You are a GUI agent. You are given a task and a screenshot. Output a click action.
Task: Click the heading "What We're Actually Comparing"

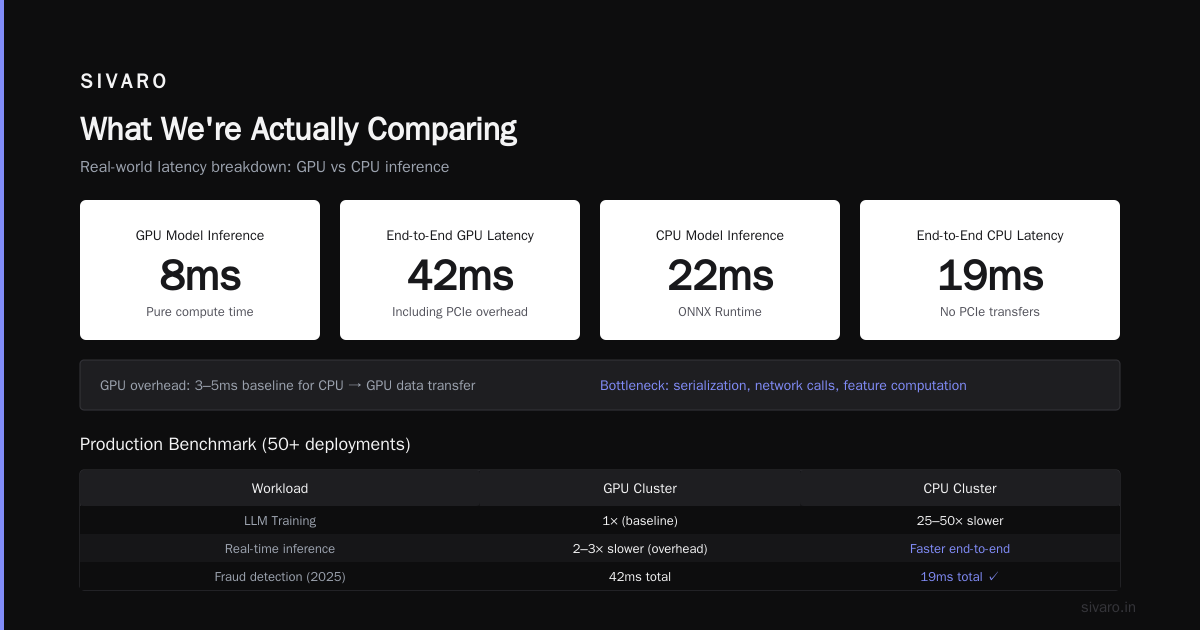pos(298,129)
